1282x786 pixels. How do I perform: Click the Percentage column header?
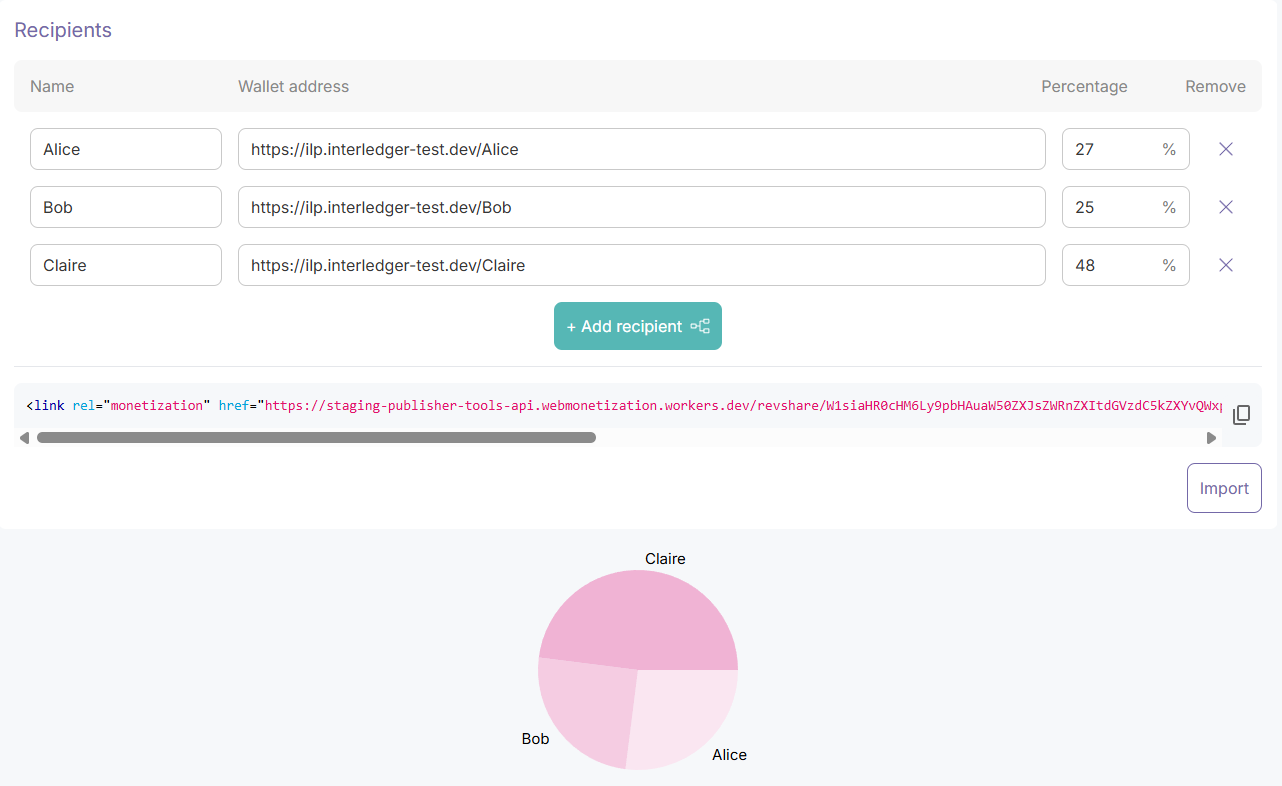coord(1084,86)
